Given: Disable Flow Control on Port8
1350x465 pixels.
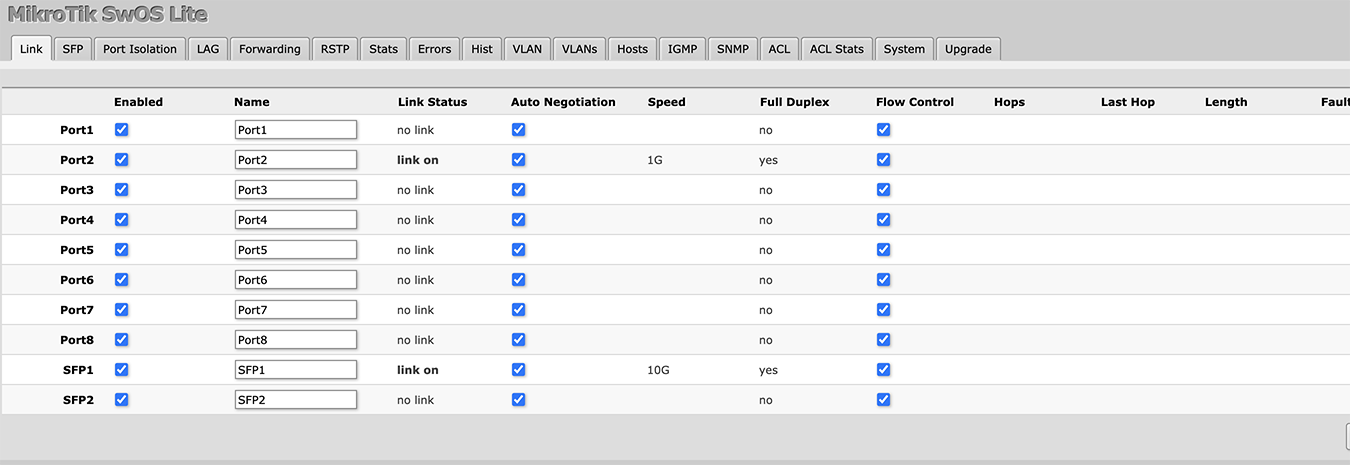Looking at the screenshot, I should click(x=883, y=340).
